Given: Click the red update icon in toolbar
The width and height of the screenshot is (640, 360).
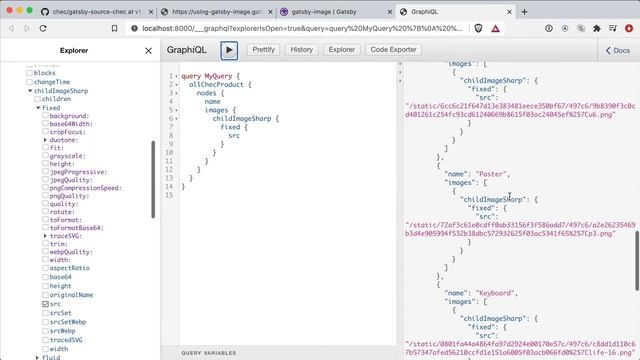Looking at the screenshot, I should [629, 28].
